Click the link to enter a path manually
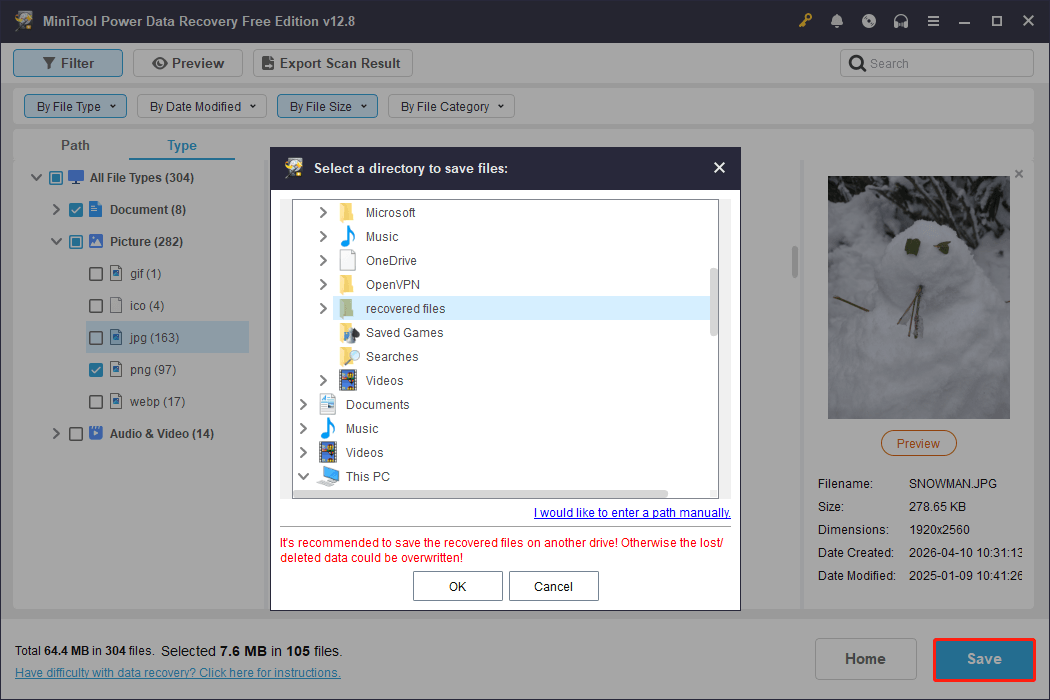The width and height of the screenshot is (1050, 700). coord(631,512)
